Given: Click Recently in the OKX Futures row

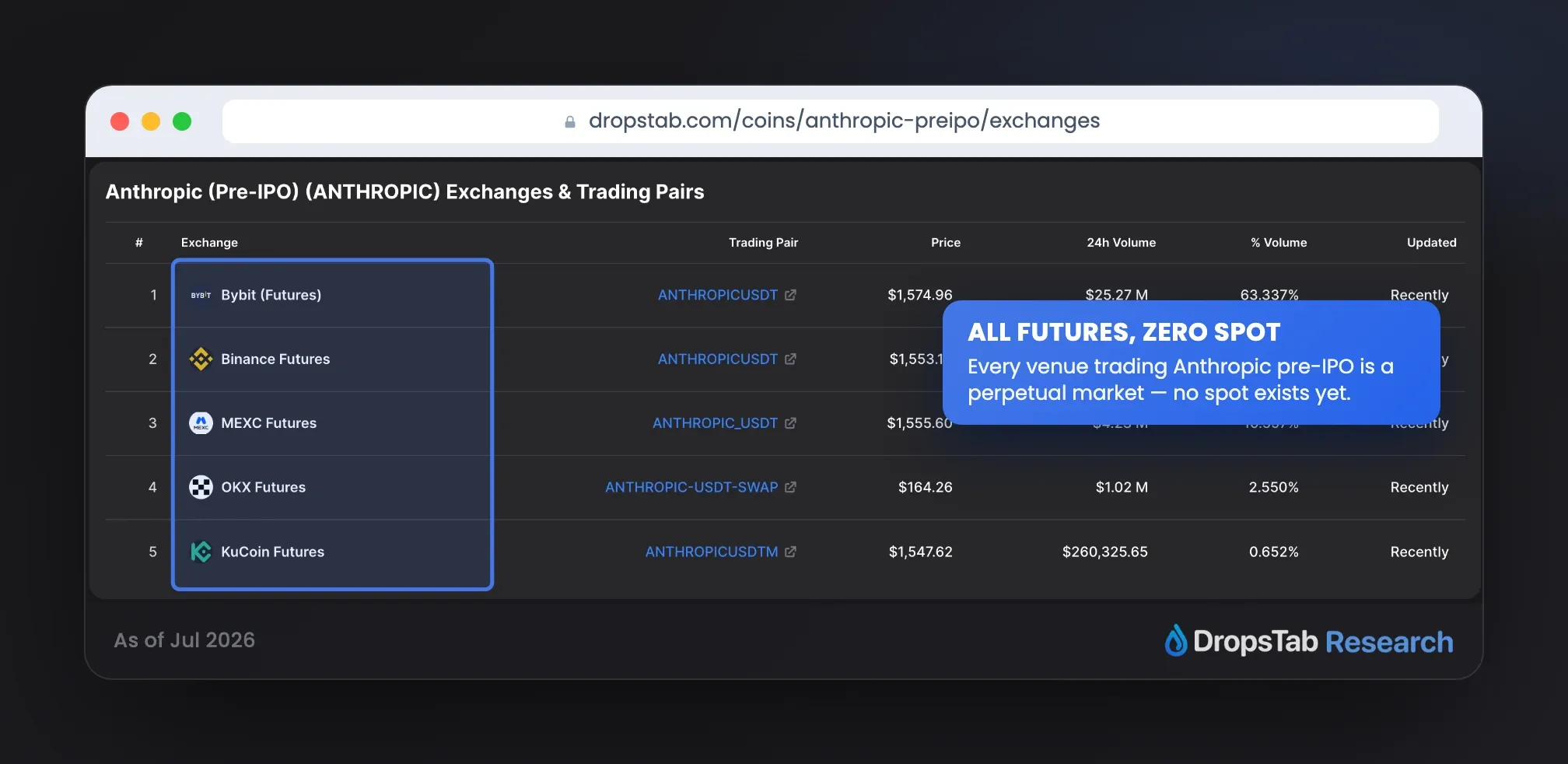Looking at the screenshot, I should pyautogui.click(x=1419, y=487).
